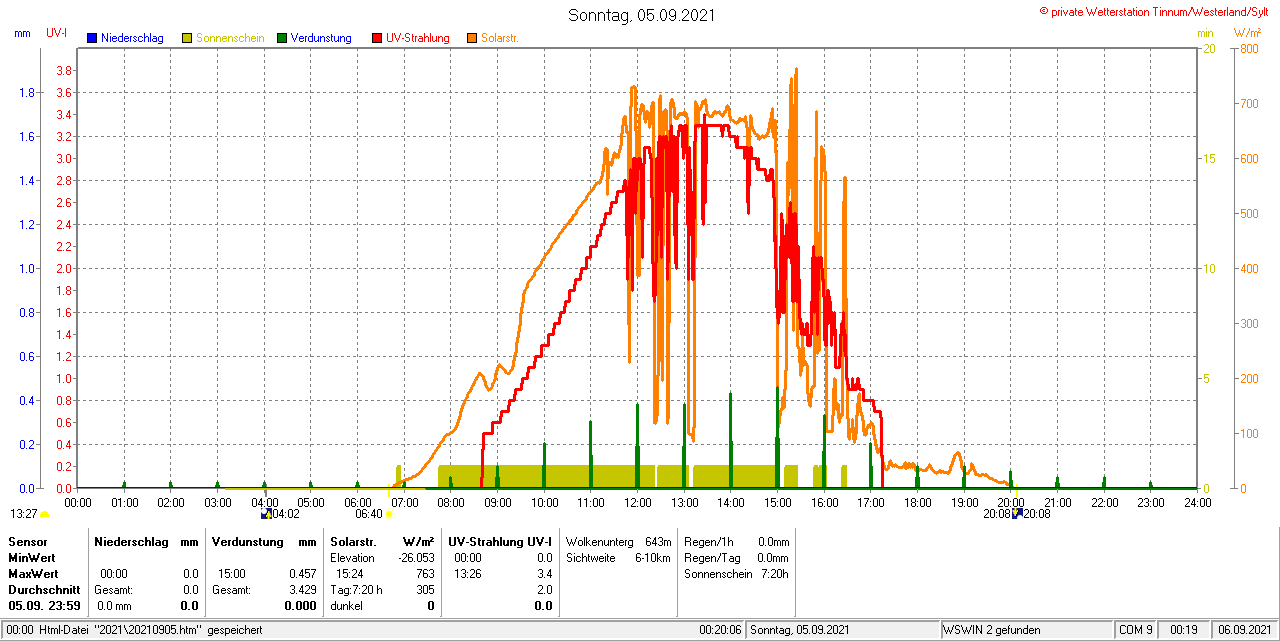Screen dimensions: 1280x641
Task: Click the yellow Sonnenschein legend swatch
Action: click(x=187, y=38)
